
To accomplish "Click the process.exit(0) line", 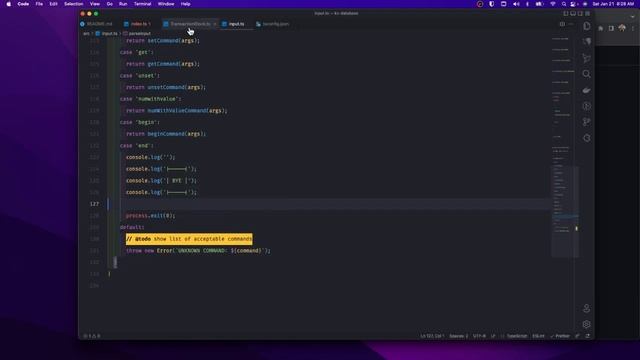I will [x=150, y=216].
